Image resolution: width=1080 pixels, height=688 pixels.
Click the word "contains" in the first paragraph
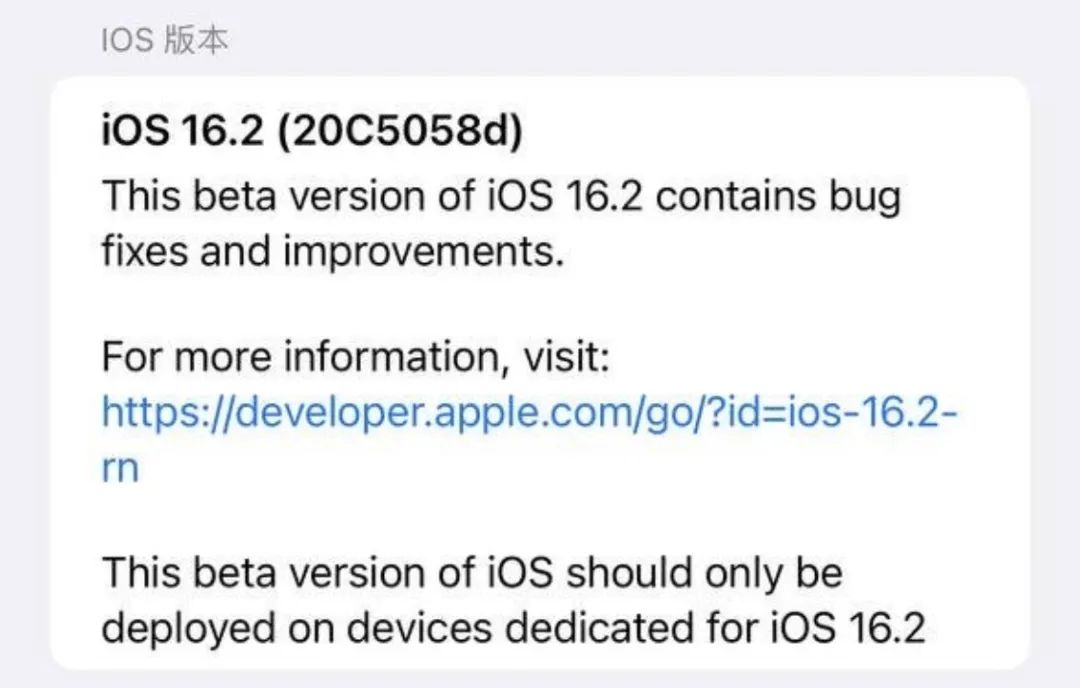pyautogui.click(x=733, y=195)
